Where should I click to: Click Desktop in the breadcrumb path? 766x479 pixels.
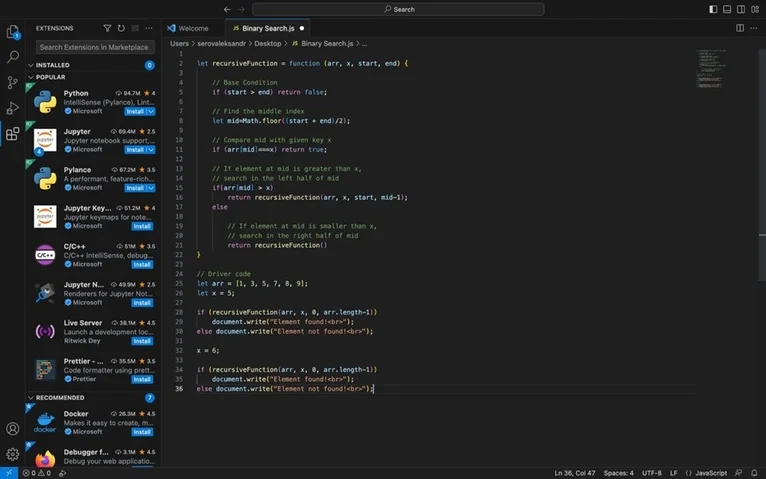click(268, 43)
